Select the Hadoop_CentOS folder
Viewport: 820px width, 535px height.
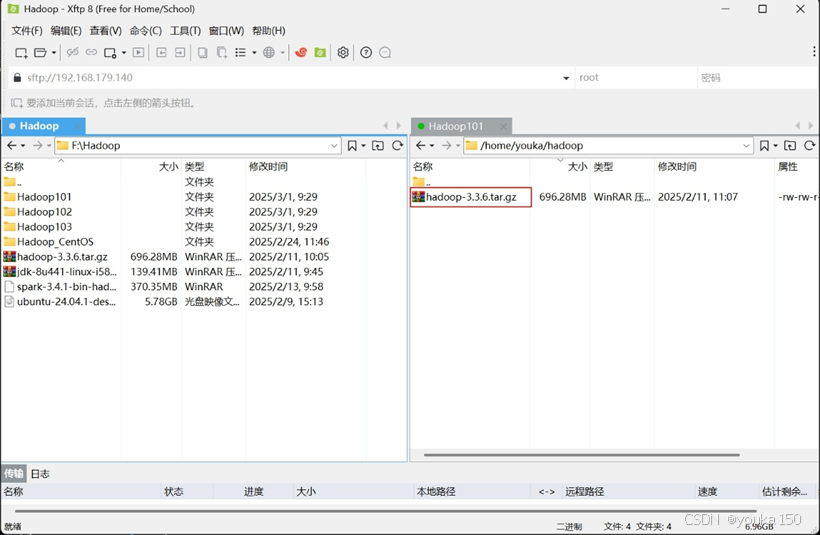pos(55,242)
